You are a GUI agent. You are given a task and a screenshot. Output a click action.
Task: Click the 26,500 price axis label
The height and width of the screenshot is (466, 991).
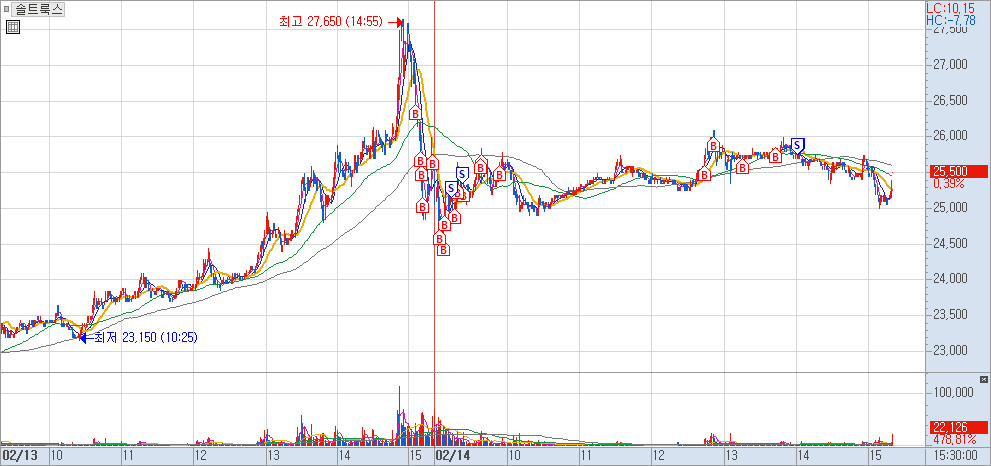tap(950, 101)
